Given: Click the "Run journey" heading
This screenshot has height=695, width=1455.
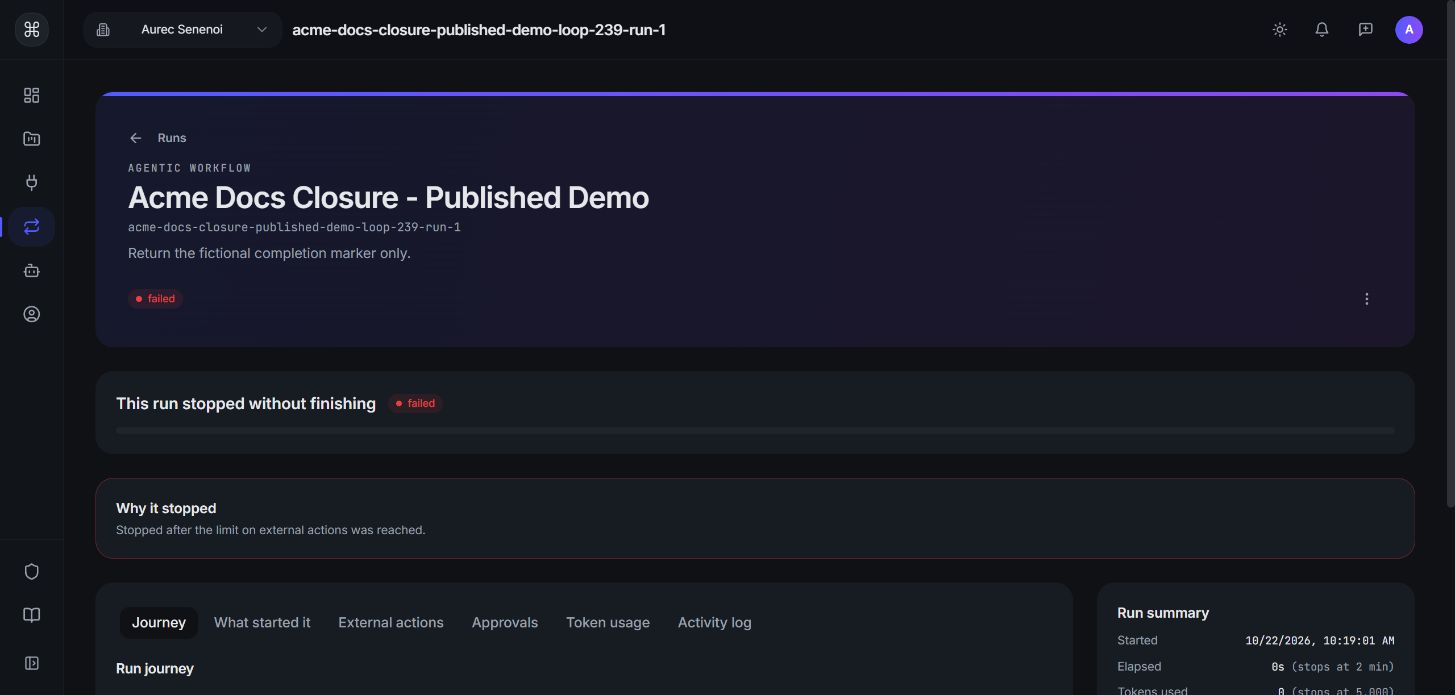Looking at the screenshot, I should point(155,668).
